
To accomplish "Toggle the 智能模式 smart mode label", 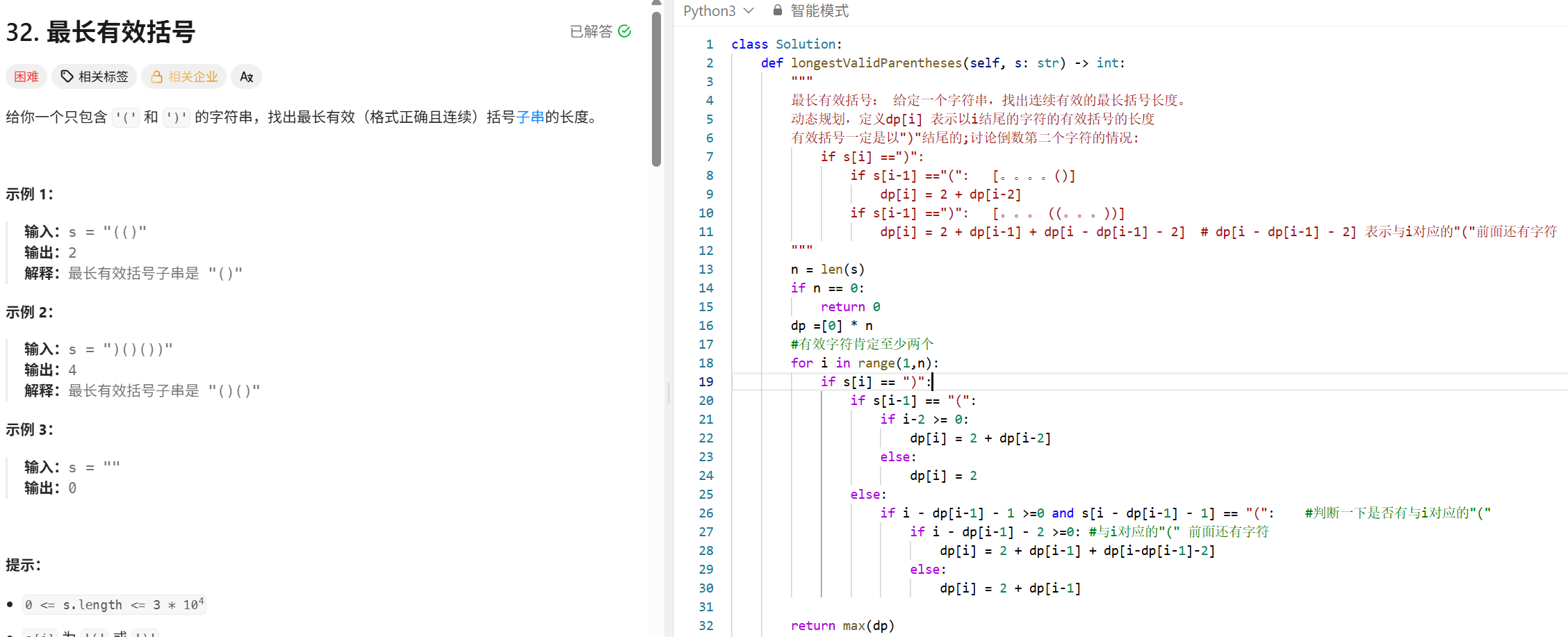I will [x=819, y=11].
